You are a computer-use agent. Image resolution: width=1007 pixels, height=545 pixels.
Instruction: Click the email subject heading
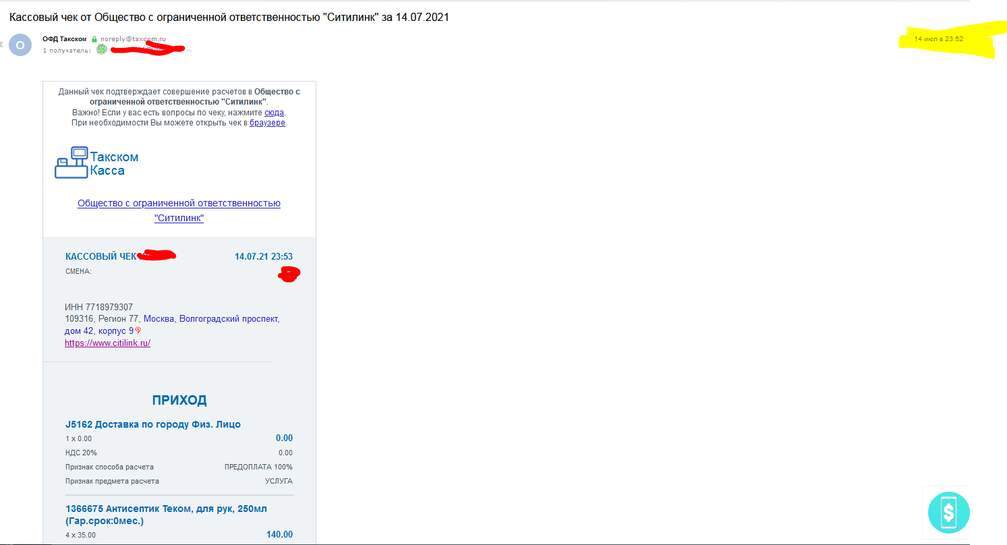(229, 17)
